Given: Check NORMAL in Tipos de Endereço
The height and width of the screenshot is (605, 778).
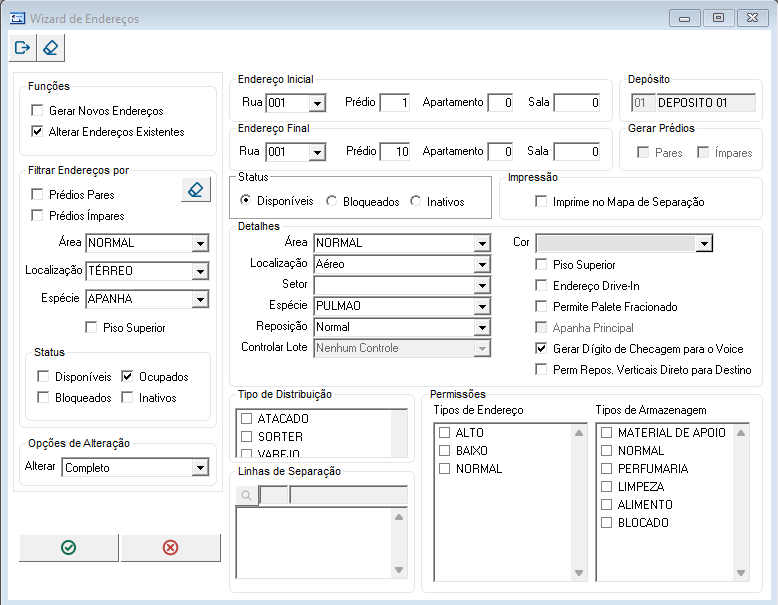Looking at the screenshot, I should click(445, 468).
